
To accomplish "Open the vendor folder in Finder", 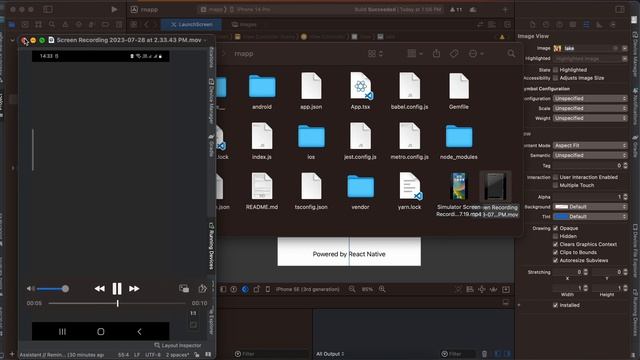I will (360, 191).
